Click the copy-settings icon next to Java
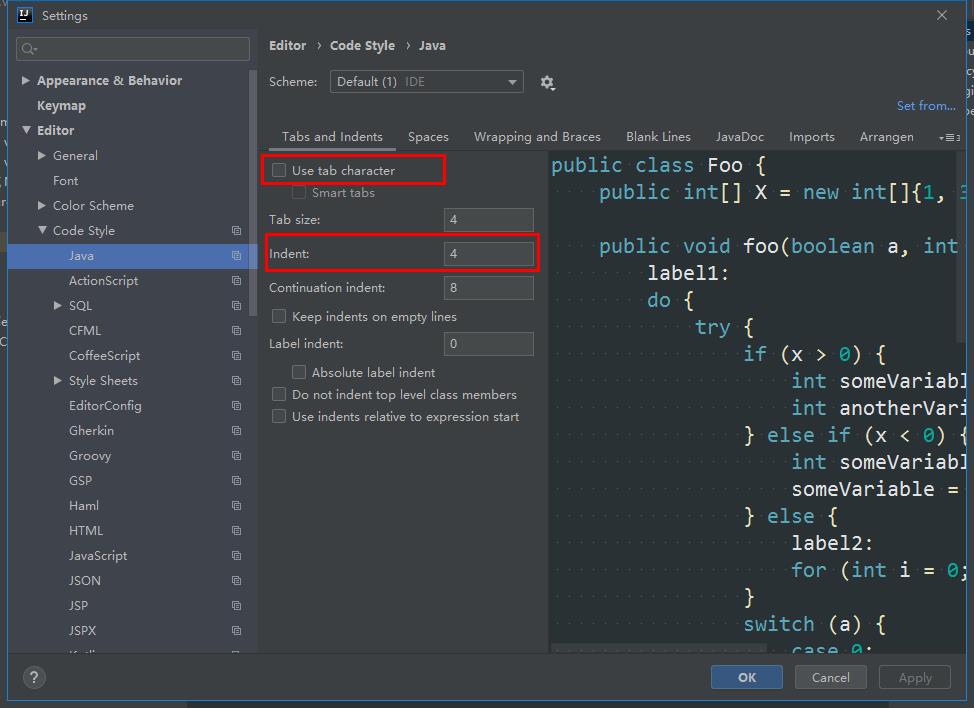The image size is (974, 708). pyautogui.click(x=237, y=255)
